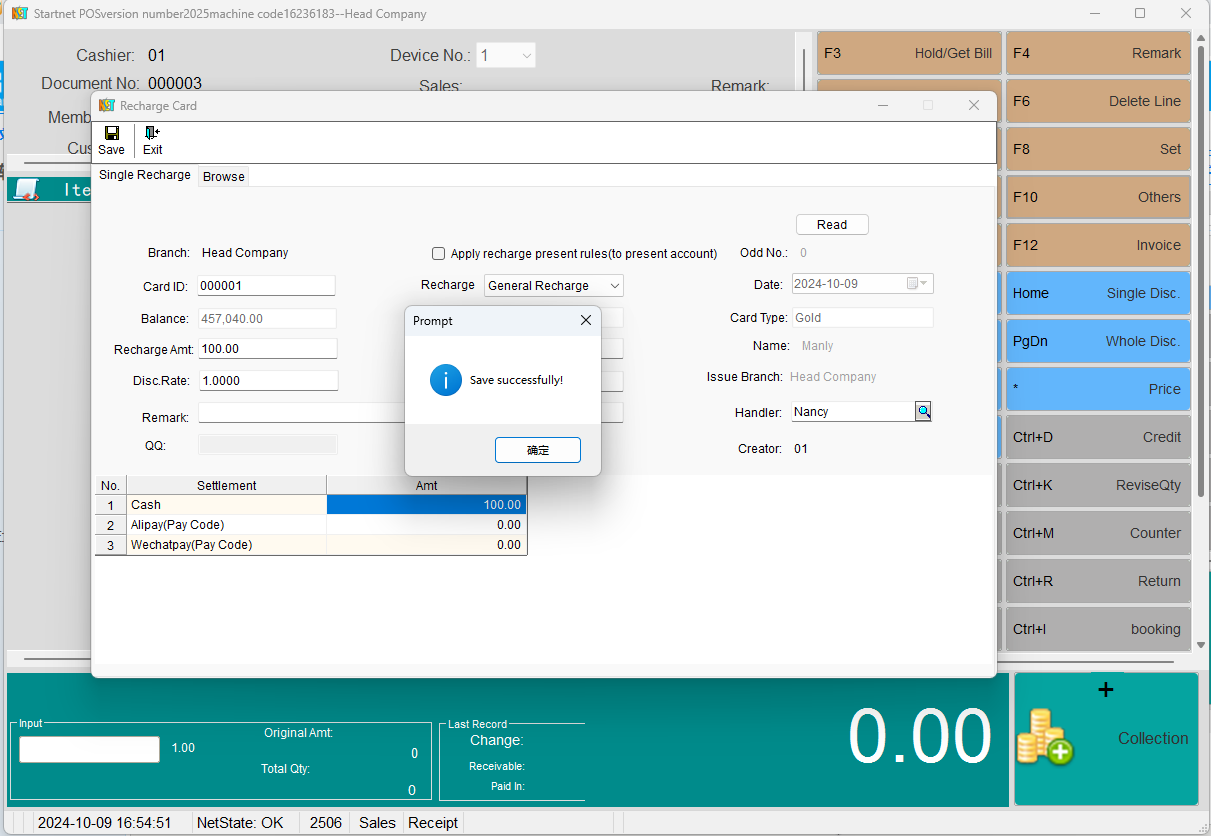Click the Receipt status bar entry
Screen dimensions: 1211x836
click(433, 823)
